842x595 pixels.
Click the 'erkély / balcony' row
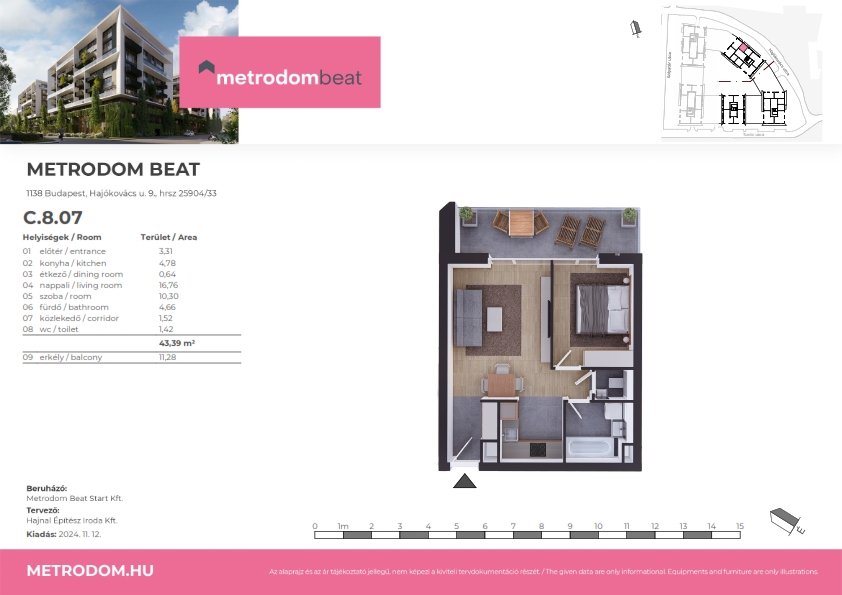point(132,357)
